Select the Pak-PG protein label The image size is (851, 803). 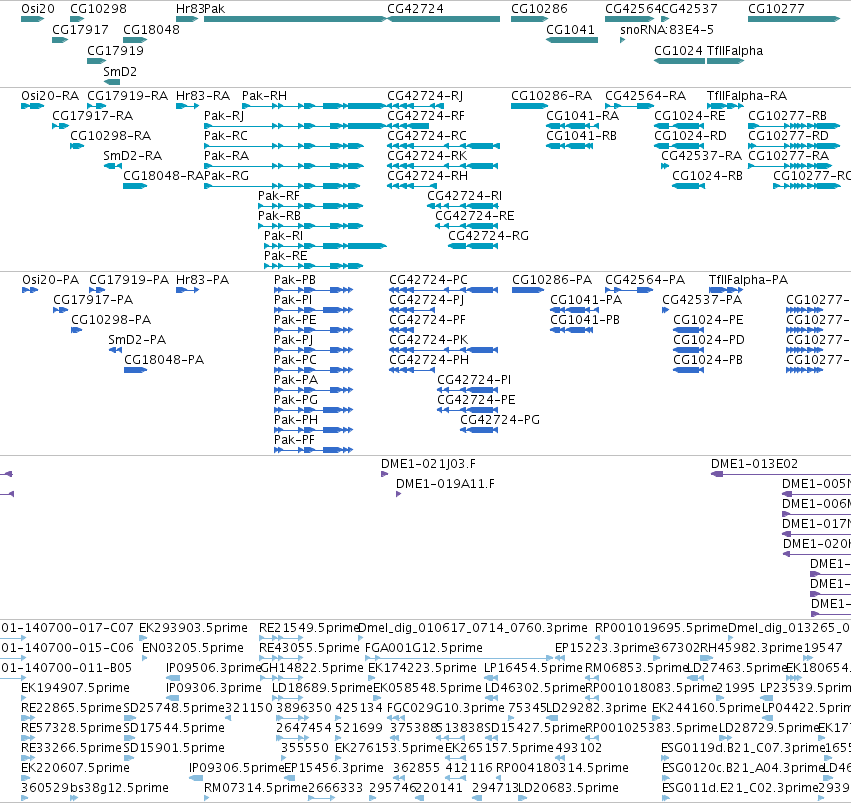tap(296, 400)
